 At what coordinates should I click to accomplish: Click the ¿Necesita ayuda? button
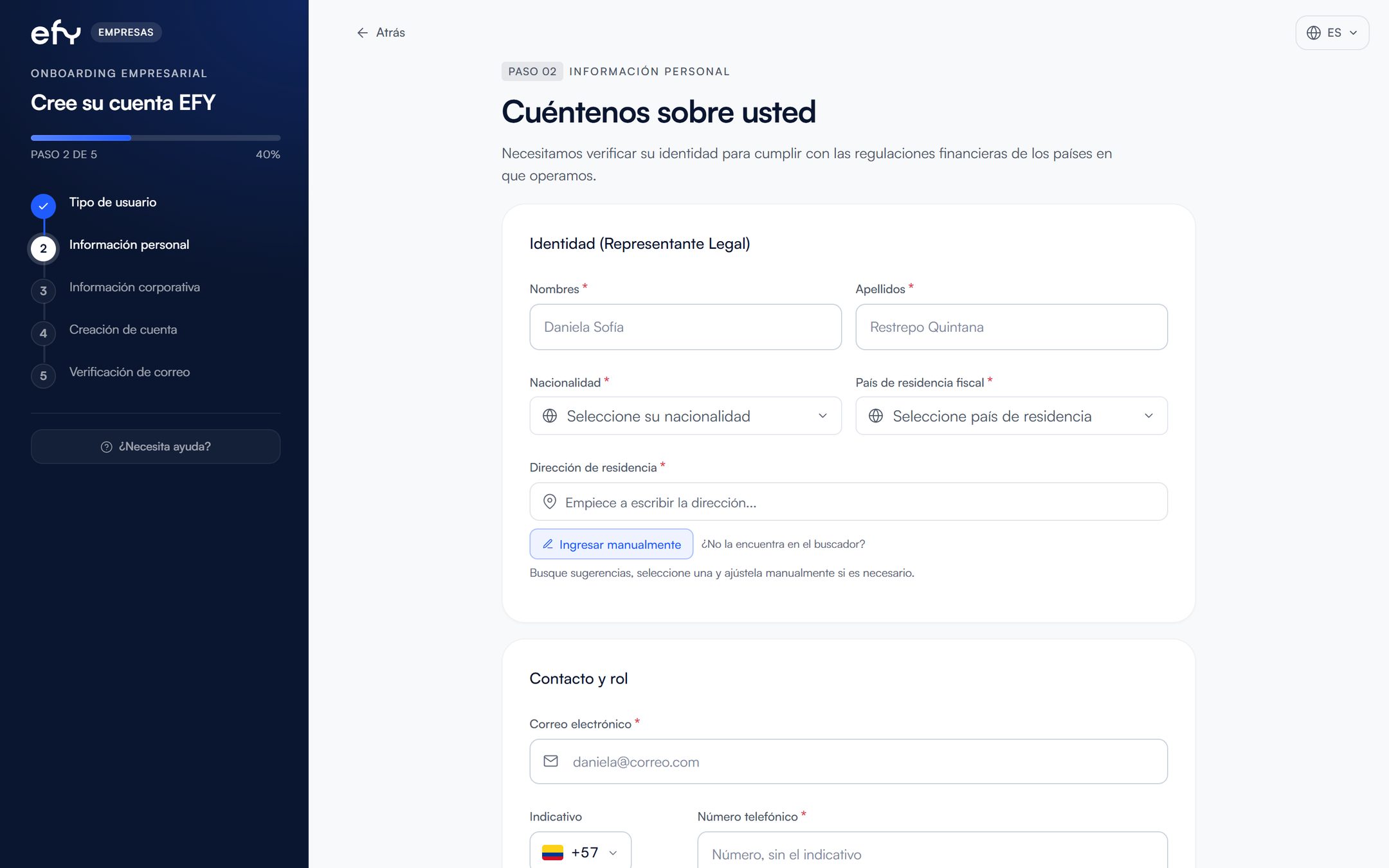[x=156, y=447]
